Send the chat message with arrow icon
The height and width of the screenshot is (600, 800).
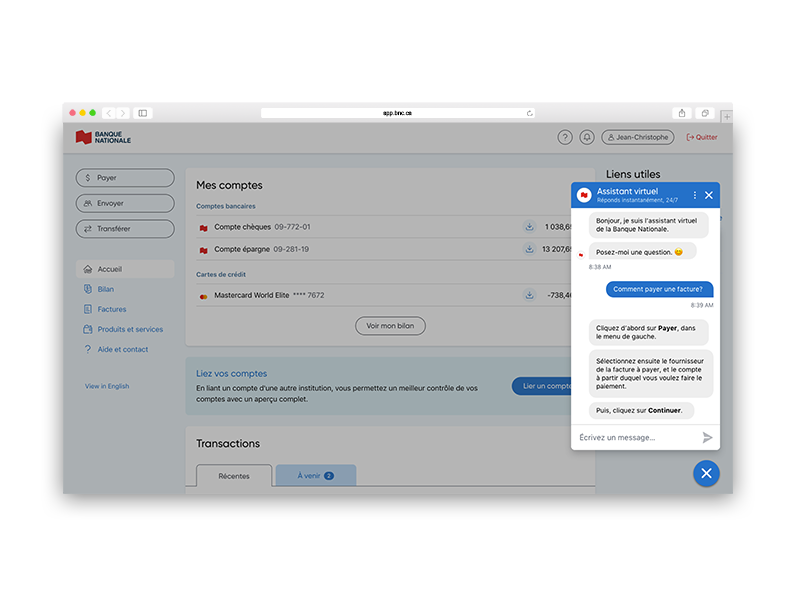707,437
